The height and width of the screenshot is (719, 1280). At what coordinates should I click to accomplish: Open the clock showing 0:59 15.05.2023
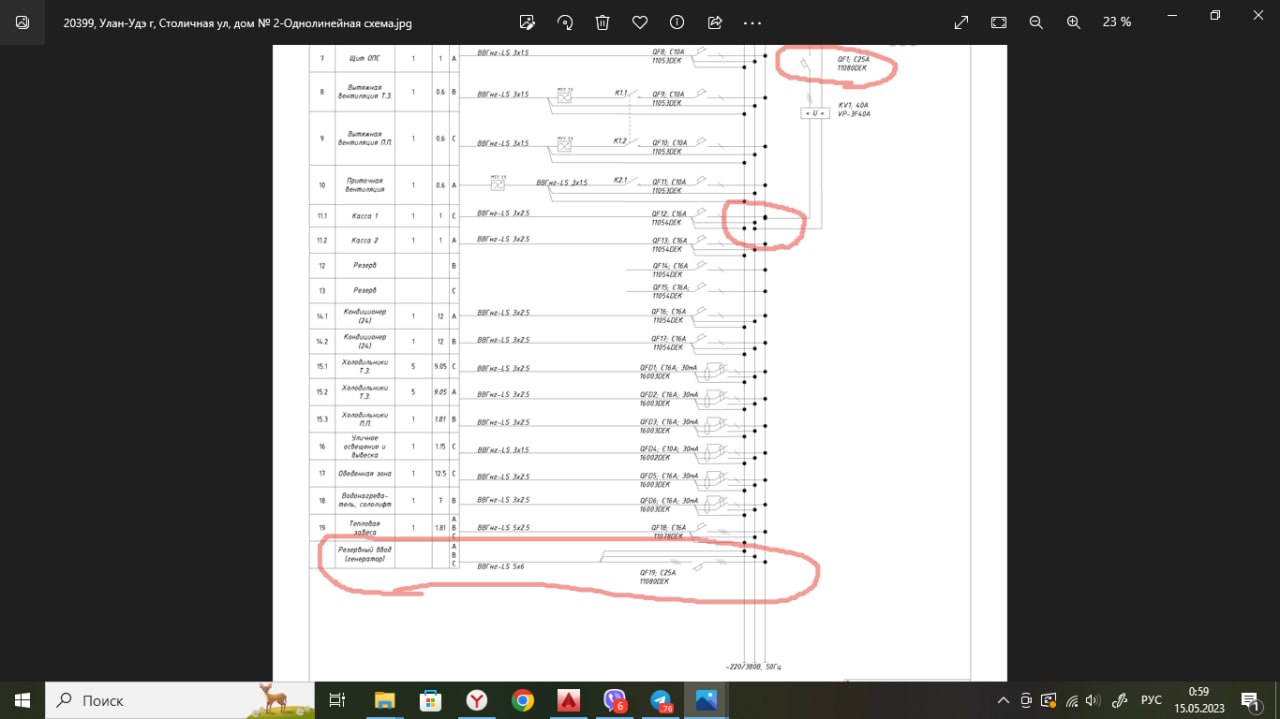click(1197, 700)
